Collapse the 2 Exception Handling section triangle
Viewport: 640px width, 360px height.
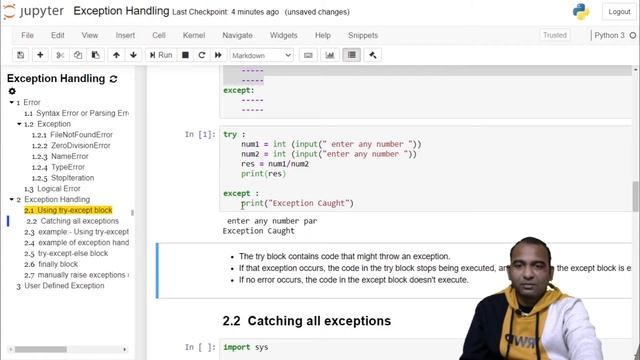pos(11,199)
